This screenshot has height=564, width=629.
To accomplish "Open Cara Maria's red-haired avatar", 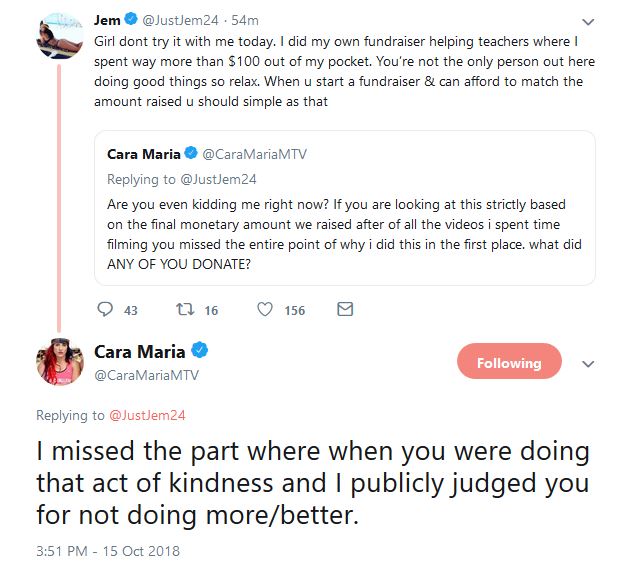I will (61, 361).
